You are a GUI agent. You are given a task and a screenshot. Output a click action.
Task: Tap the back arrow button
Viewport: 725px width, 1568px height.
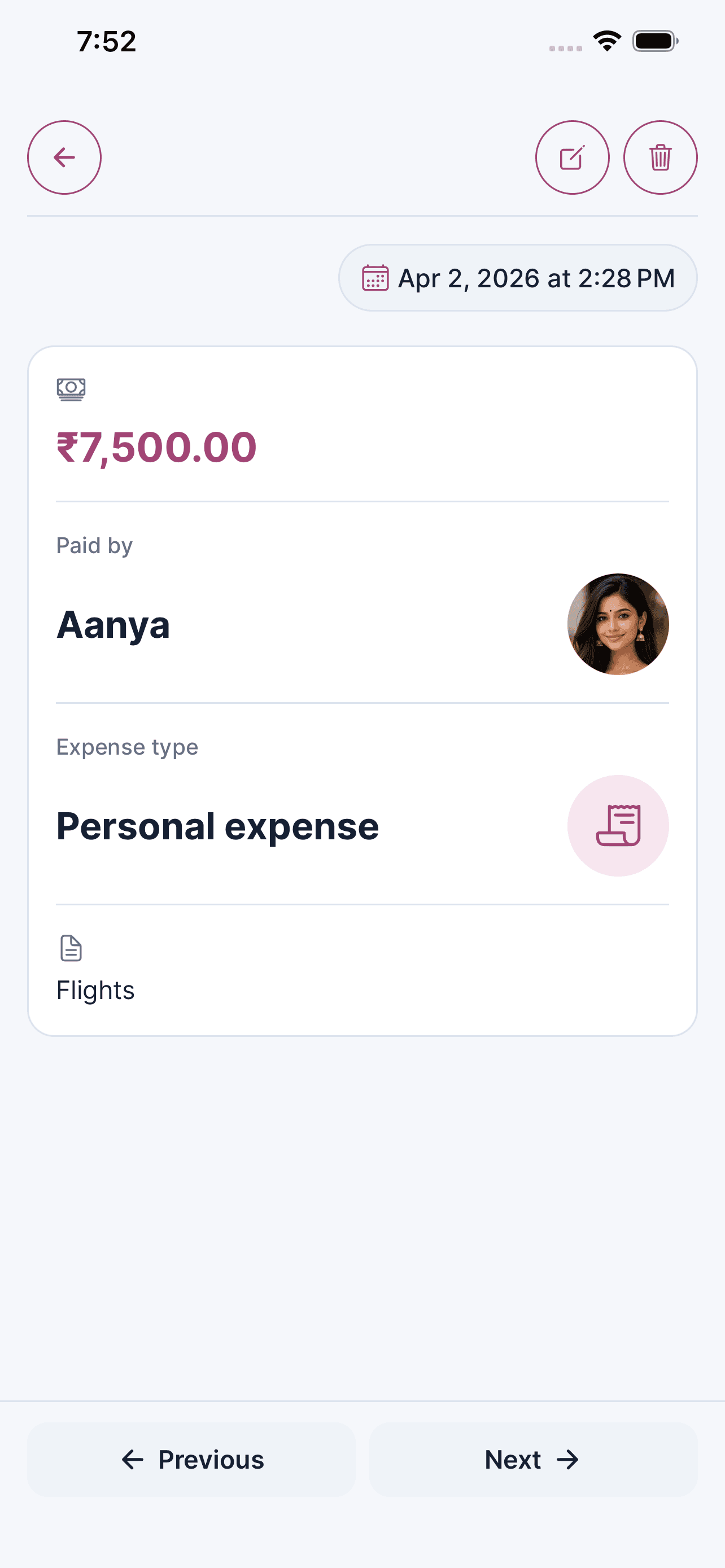pos(64,157)
